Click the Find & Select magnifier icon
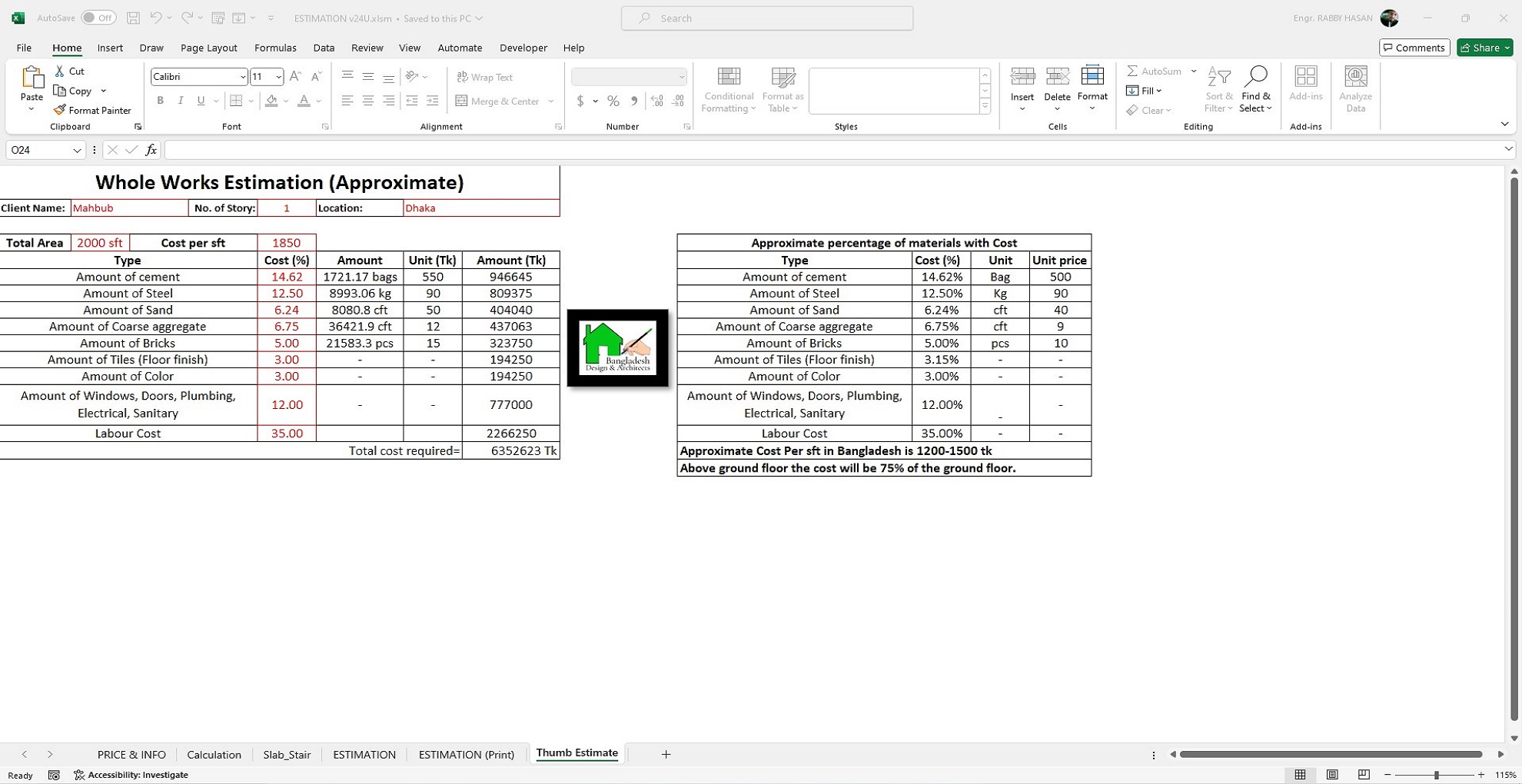Viewport: 1522px width, 784px height. pos(1255,77)
